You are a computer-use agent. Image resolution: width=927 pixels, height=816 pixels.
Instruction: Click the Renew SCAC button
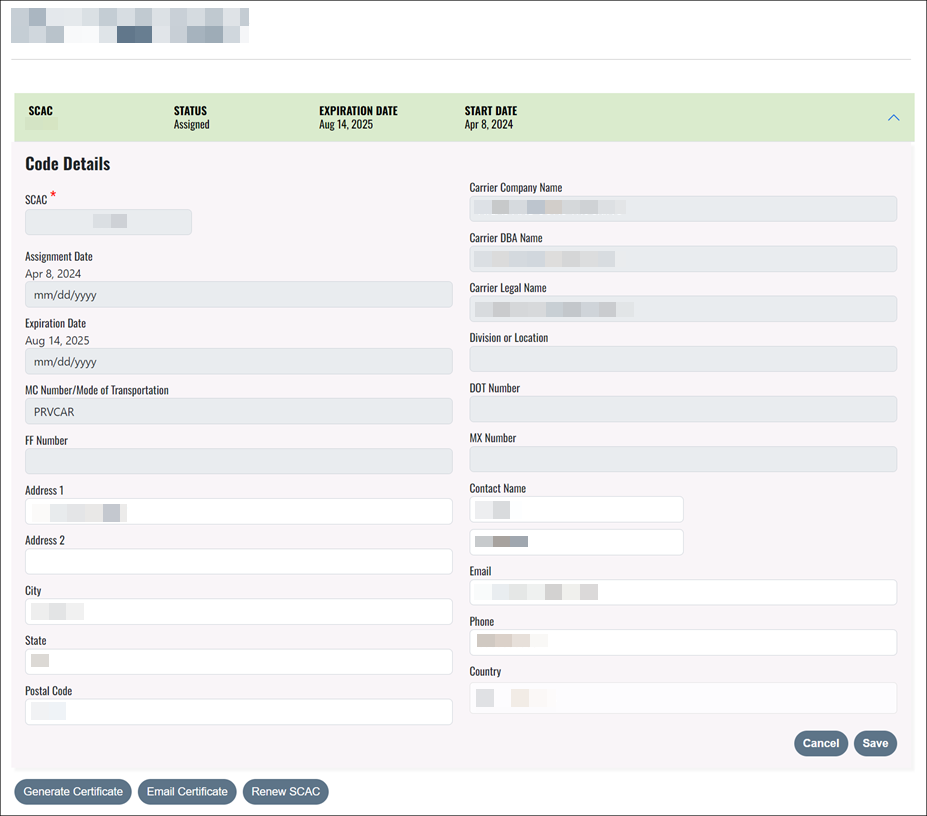pos(285,792)
